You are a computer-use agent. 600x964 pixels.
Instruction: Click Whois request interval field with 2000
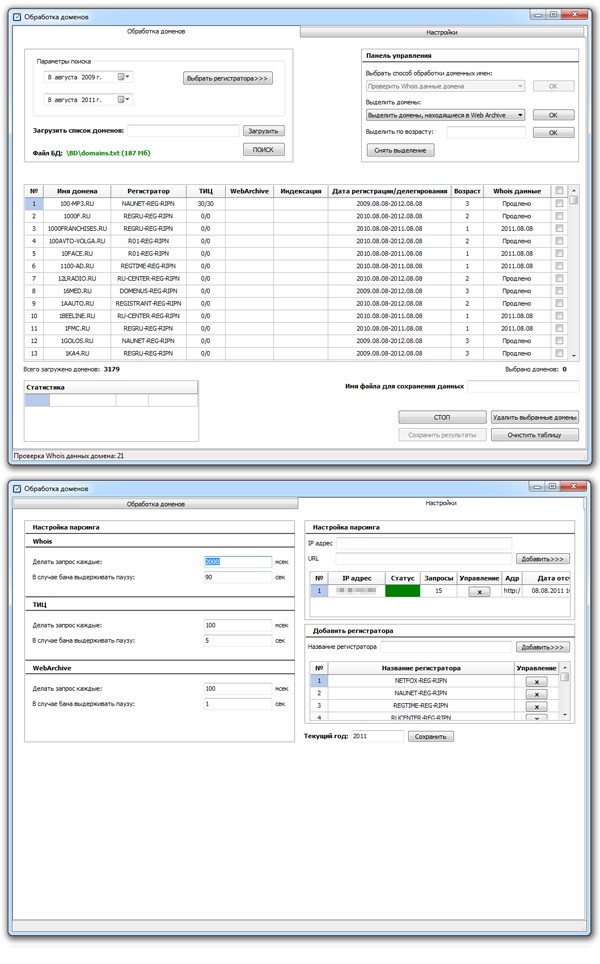point(237,561)
